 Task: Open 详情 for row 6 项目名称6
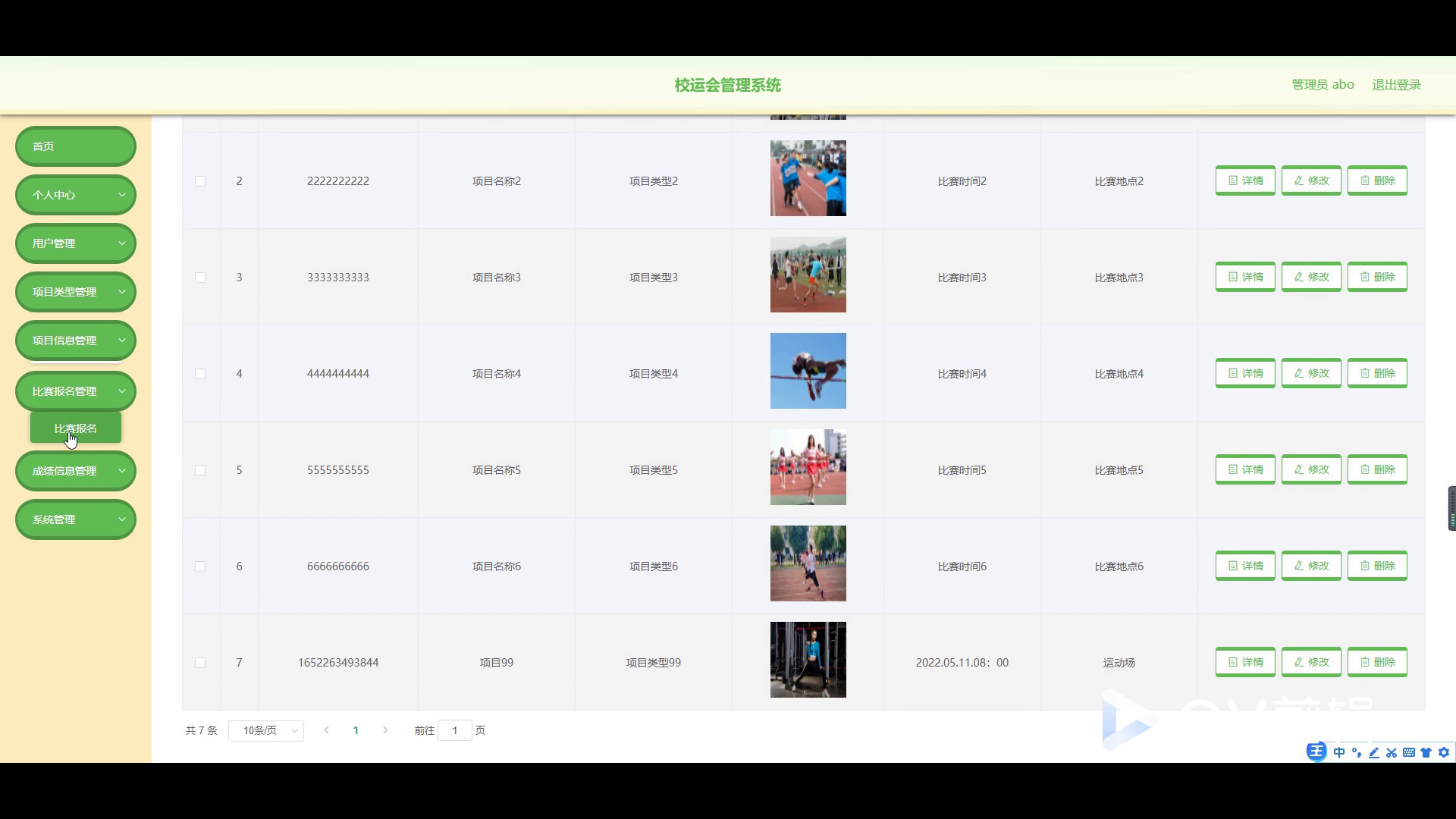point(1245,566)
